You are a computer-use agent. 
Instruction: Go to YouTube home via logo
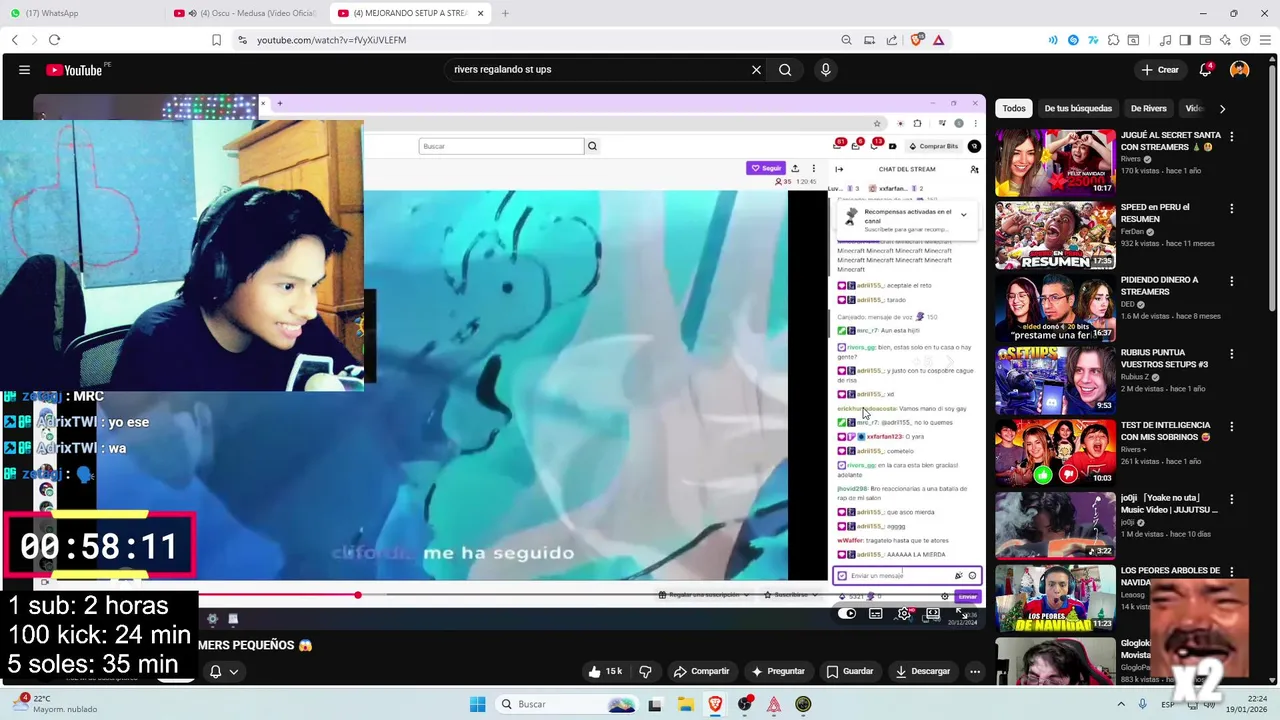pyautogui.click(x=75, y=70)
